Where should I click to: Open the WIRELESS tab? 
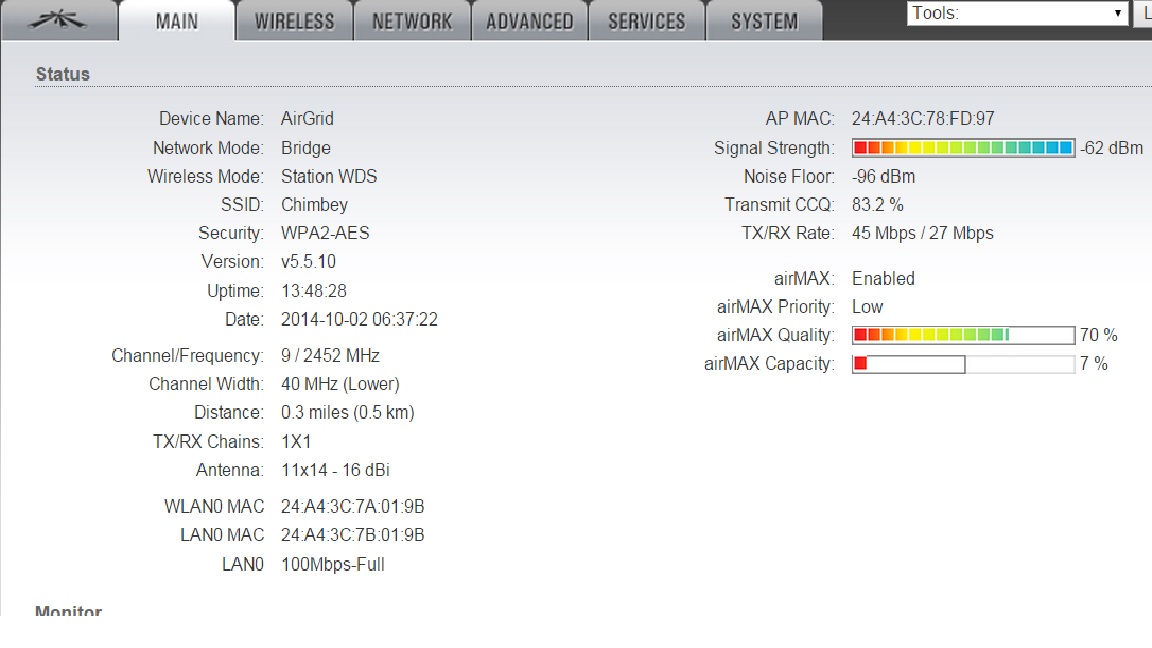(x=294, y=21)
